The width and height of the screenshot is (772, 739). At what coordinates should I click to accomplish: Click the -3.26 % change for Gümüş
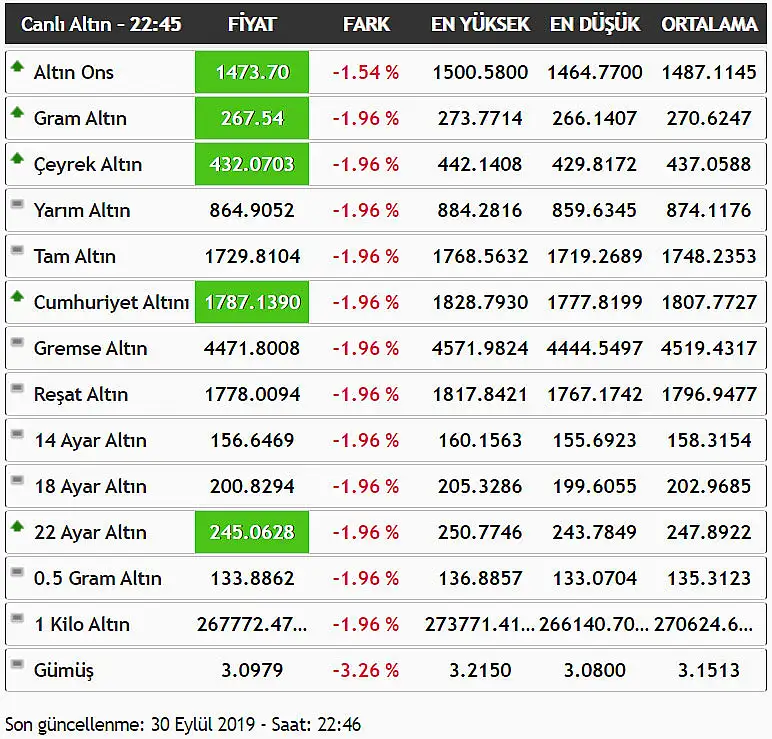coord(365,670)
